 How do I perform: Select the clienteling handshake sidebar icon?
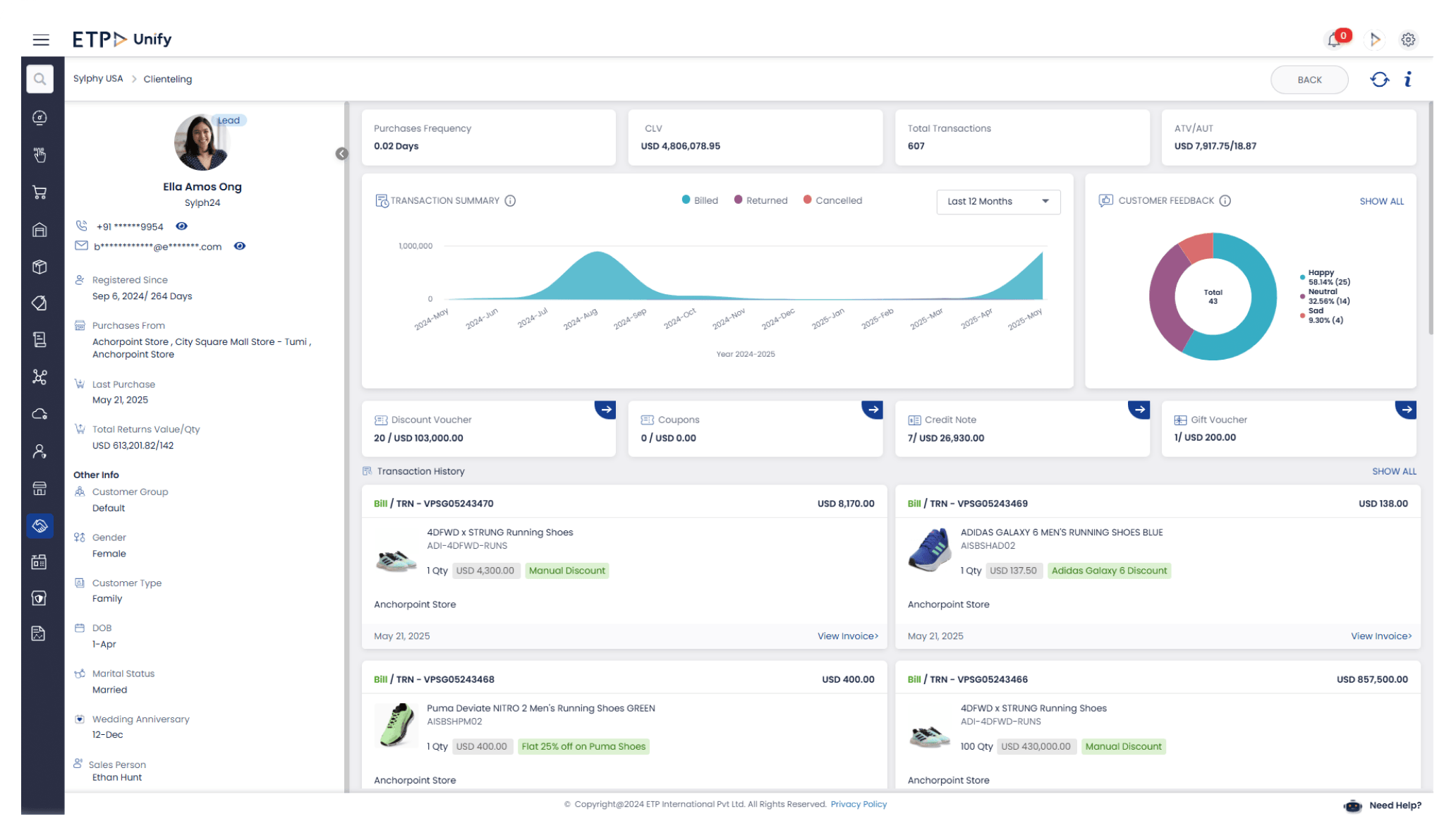[x=40, y=525]
